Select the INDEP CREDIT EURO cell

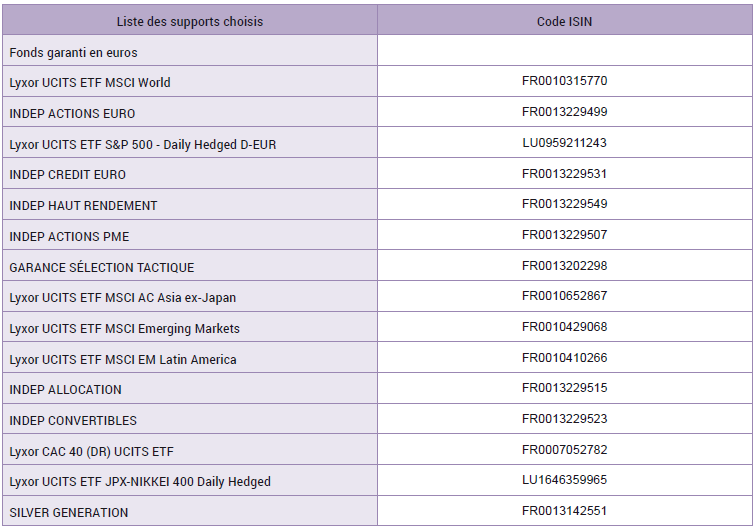tap(67, 175)
